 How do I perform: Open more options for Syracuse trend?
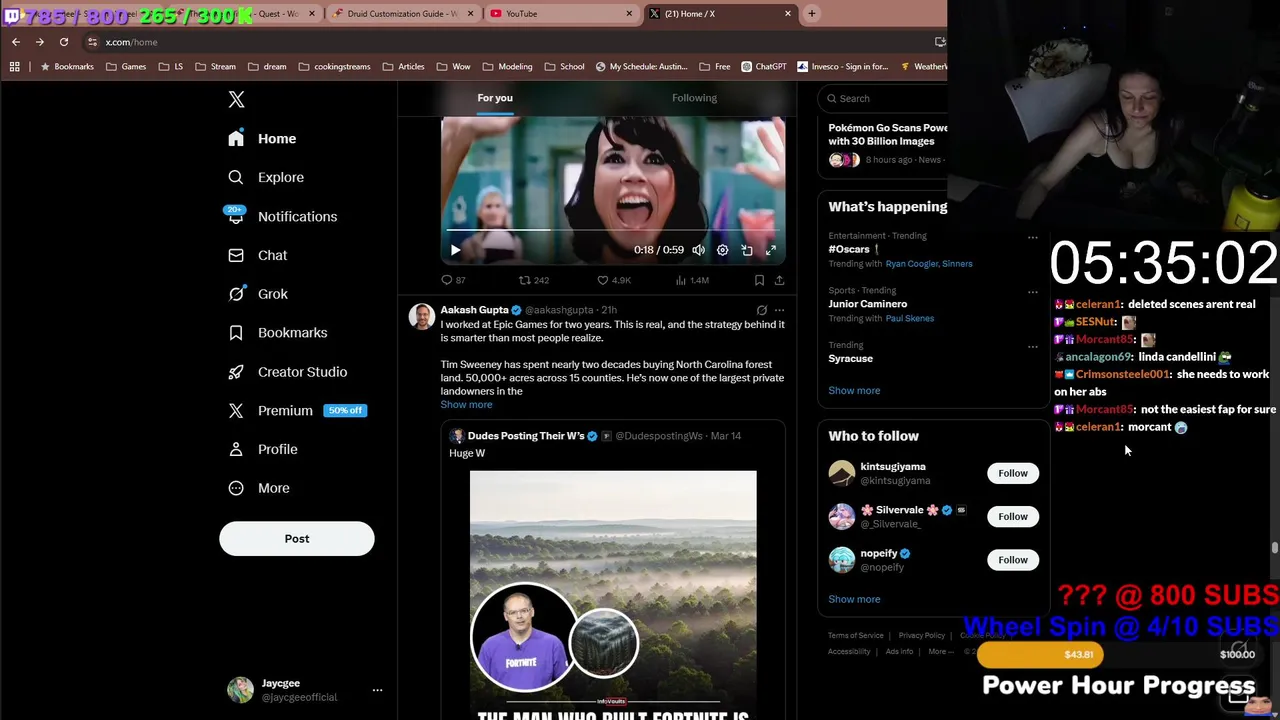click(x=1033, y=346)
